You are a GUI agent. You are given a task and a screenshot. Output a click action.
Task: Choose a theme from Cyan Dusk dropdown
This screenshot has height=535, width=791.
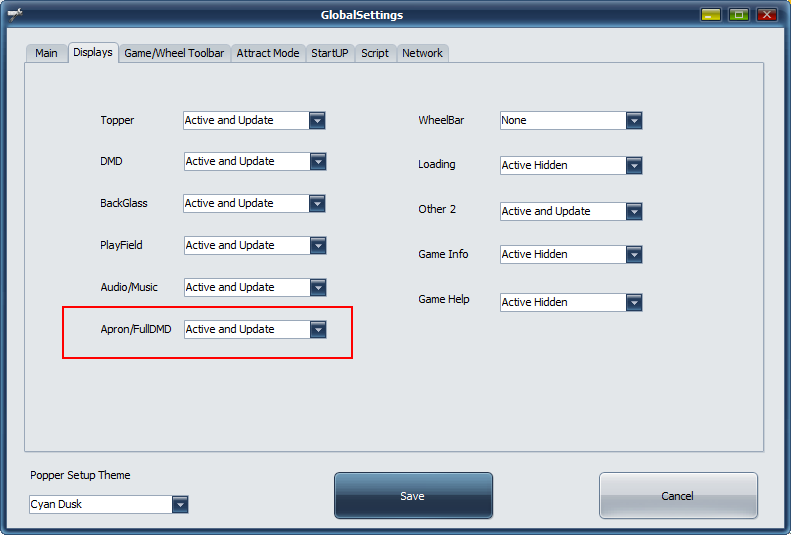tap(179, 504)
